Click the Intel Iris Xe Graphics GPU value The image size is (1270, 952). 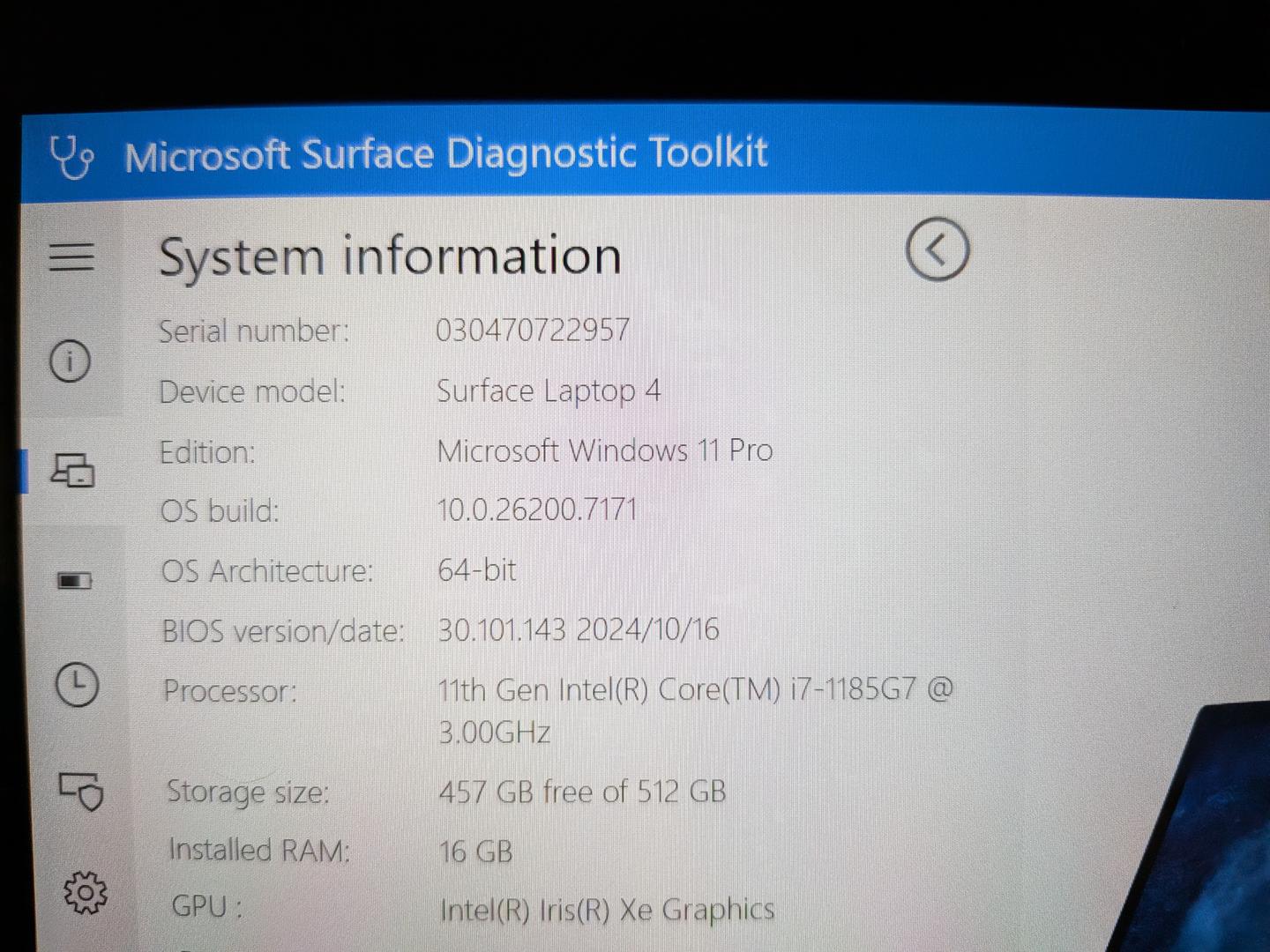[x=607, y=910]
